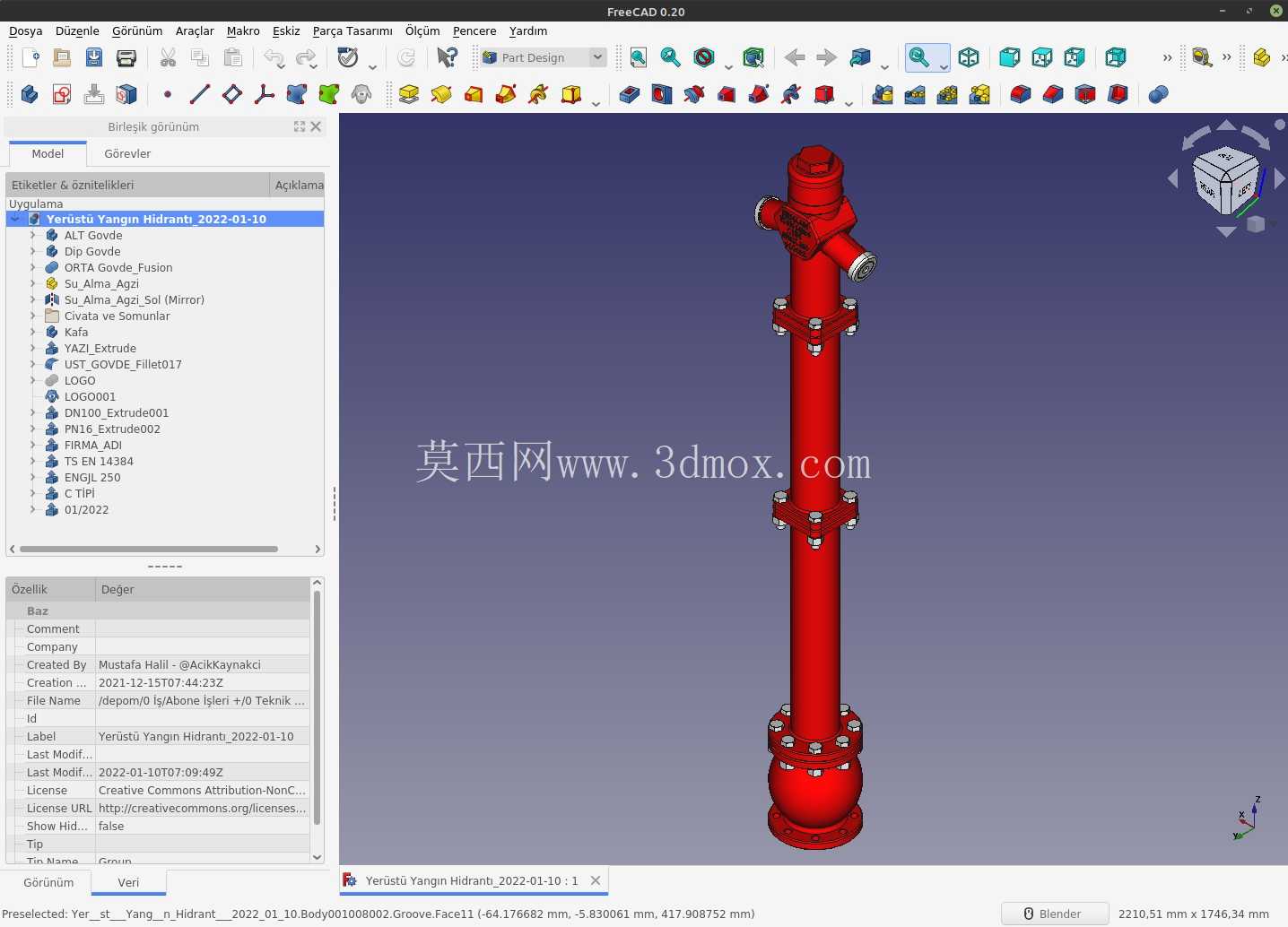Open the Dosya menu
Viewport: 1288px width, 927px height.
[26, 30]
